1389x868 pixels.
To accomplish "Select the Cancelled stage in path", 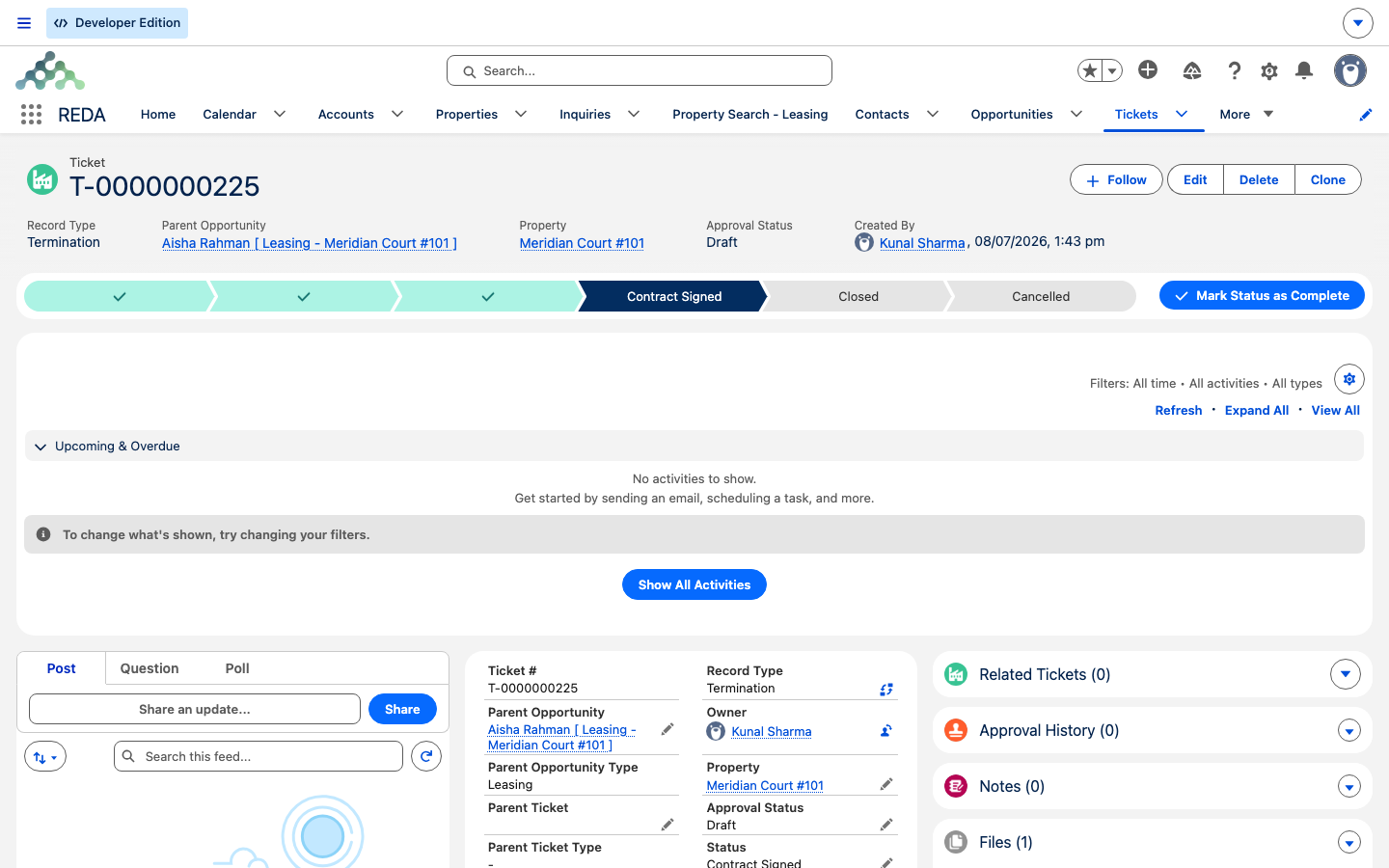I will 1041,296.
